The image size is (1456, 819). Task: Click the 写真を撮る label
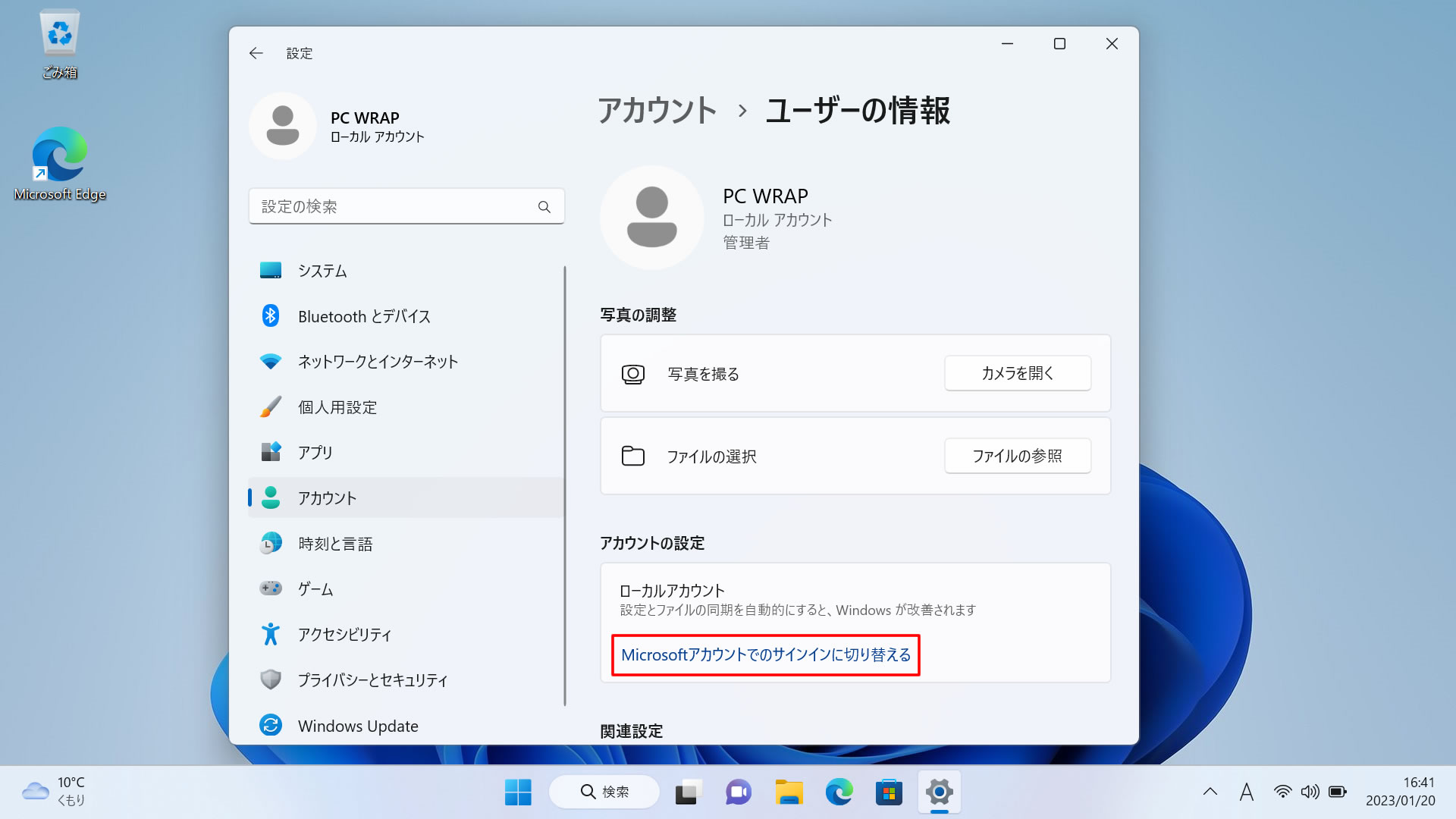(x=703, y=374)
